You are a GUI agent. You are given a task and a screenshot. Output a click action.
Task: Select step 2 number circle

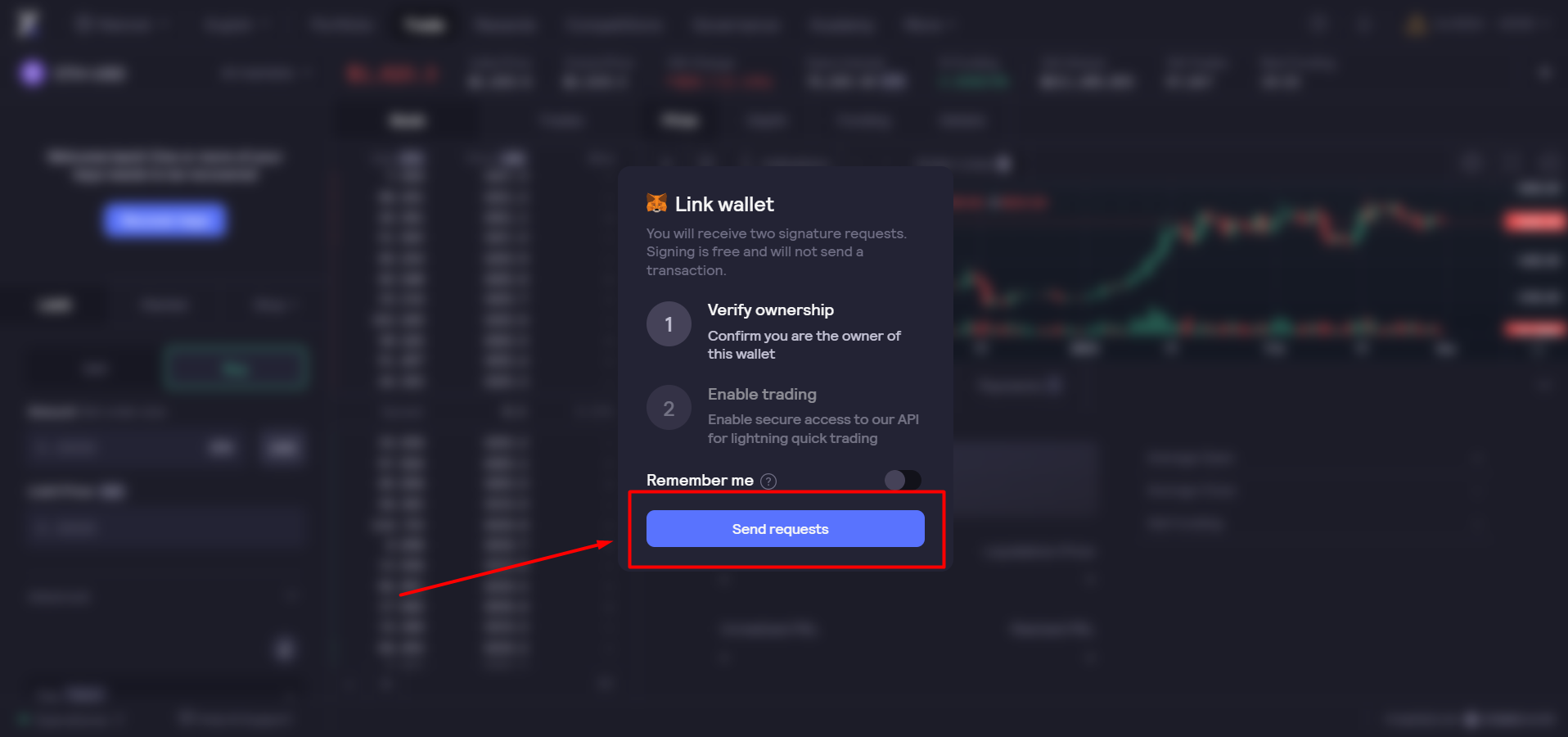click(669, 408)
